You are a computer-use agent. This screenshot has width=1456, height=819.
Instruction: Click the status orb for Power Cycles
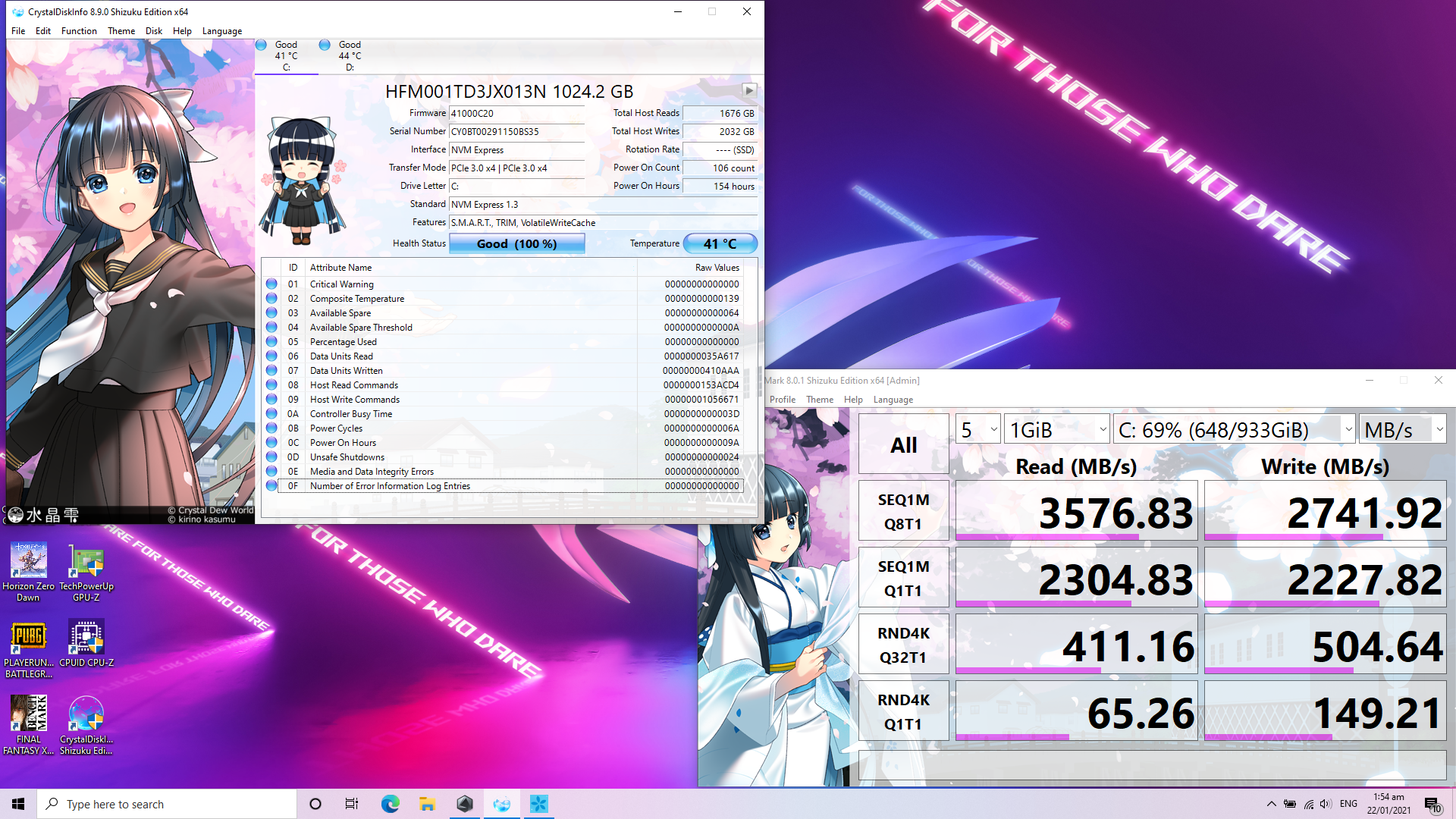[x=271, y=428]
